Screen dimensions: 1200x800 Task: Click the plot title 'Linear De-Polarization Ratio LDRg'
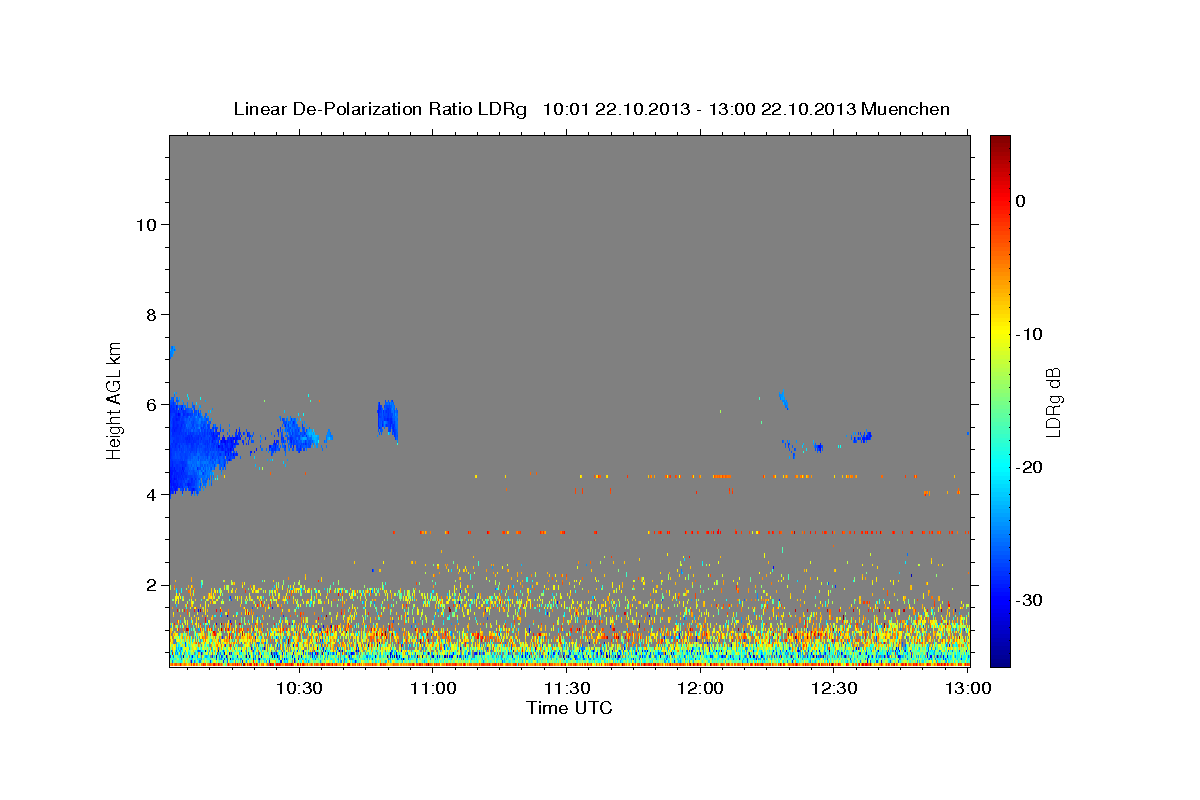tap(380, 109)
